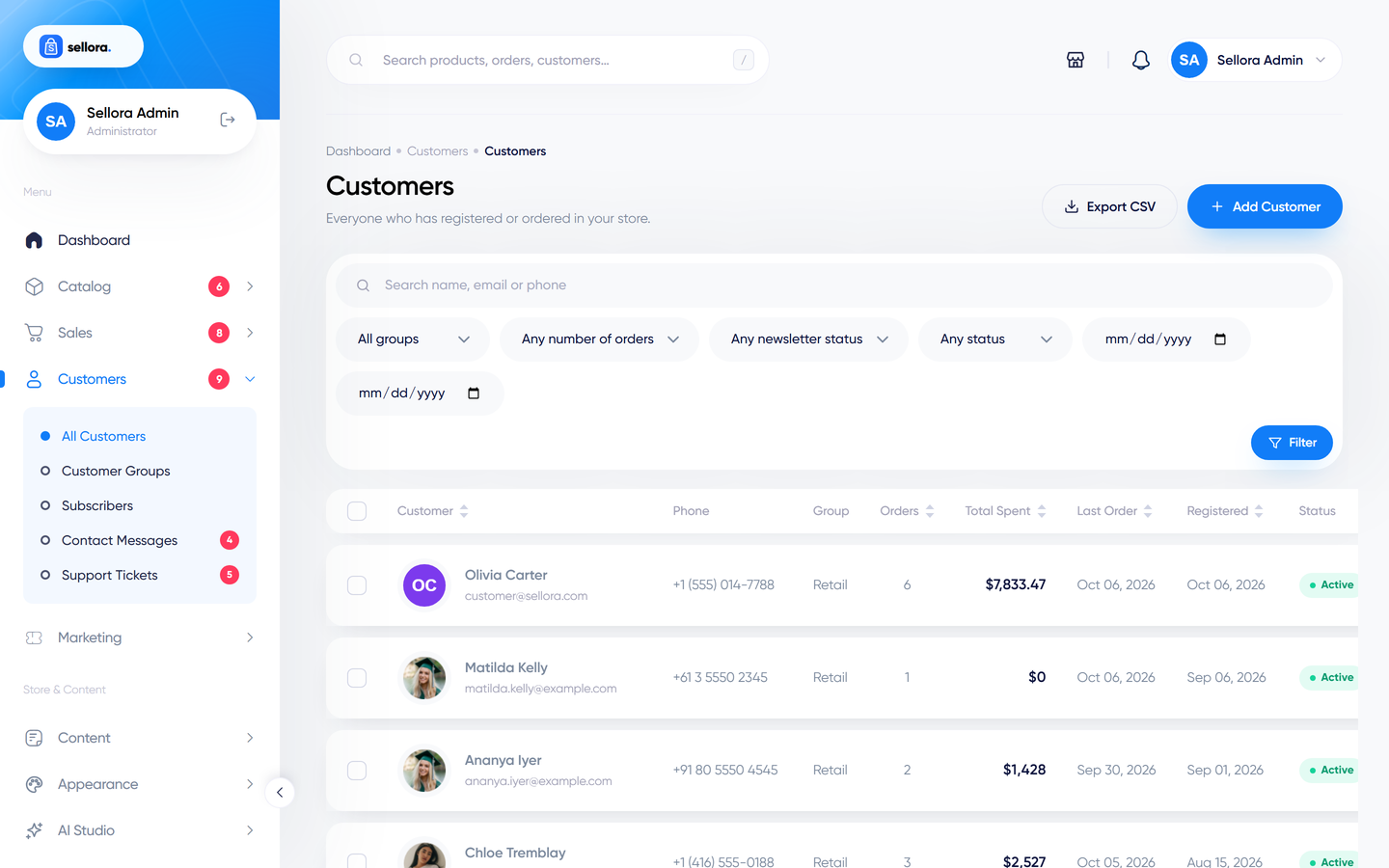The image size is (1389, 868).
Task: Expand the Catalog menu chevron
Action: pyautogui.click(x=250, y=286)
